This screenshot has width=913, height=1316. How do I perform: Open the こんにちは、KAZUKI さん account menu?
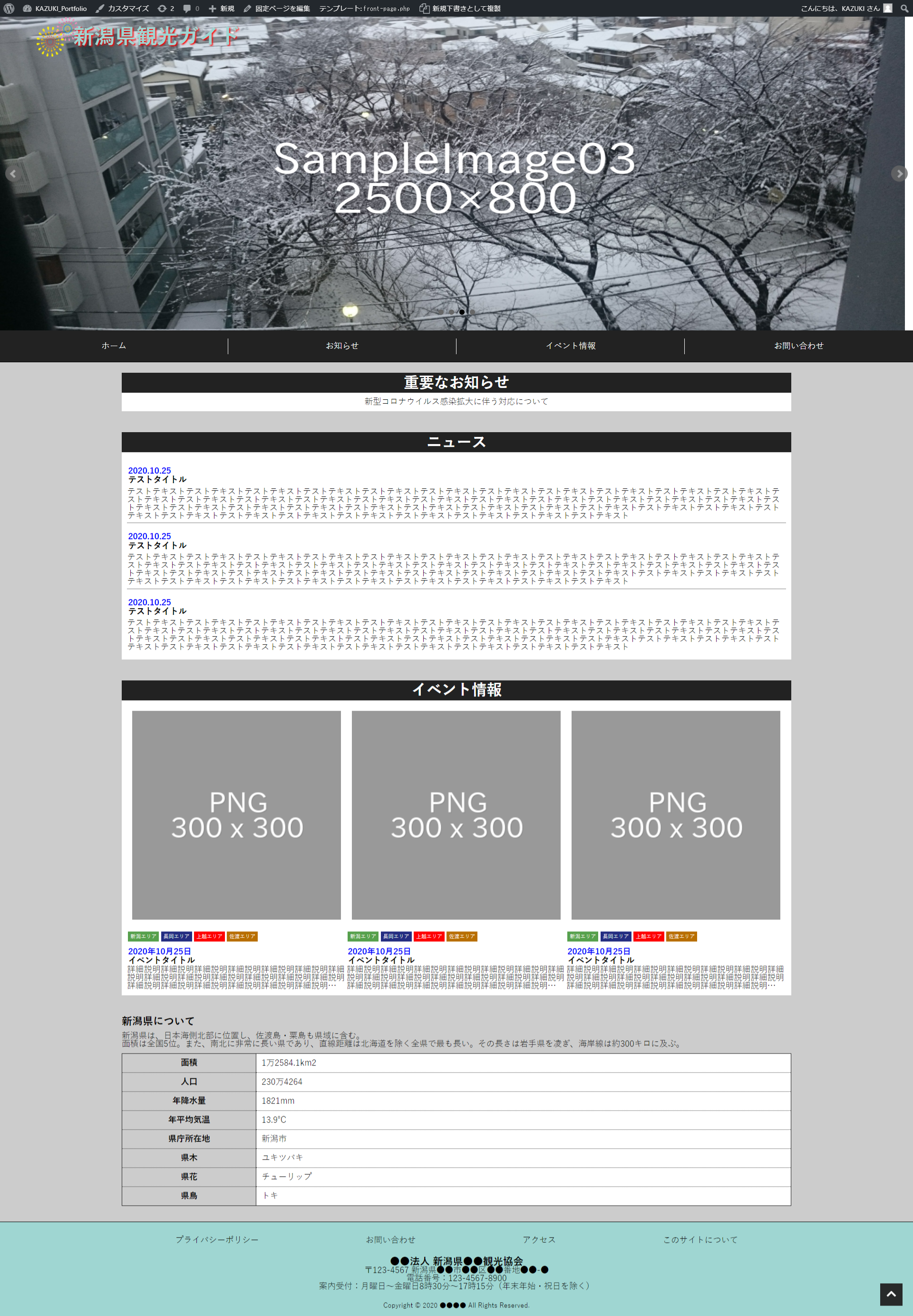tap(846, 8)
